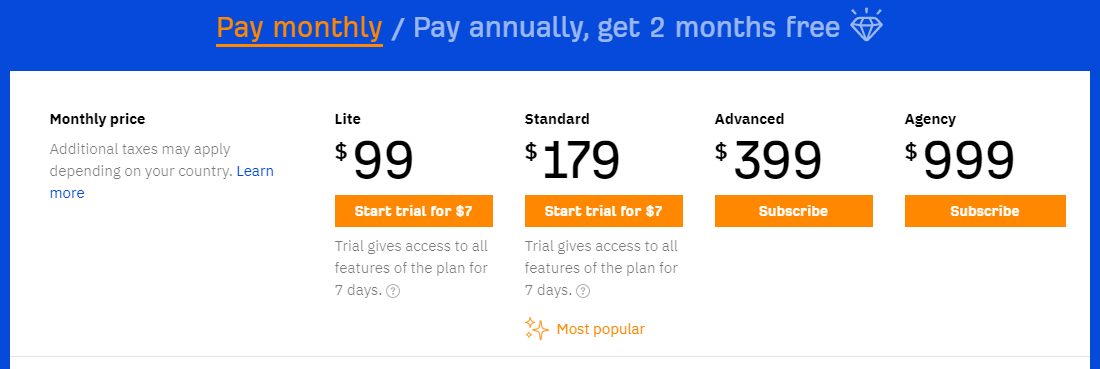This screenshot has width=1100, height=369.
Task: Click the $399 Advanced price
Action: click(x=768, y=160)
